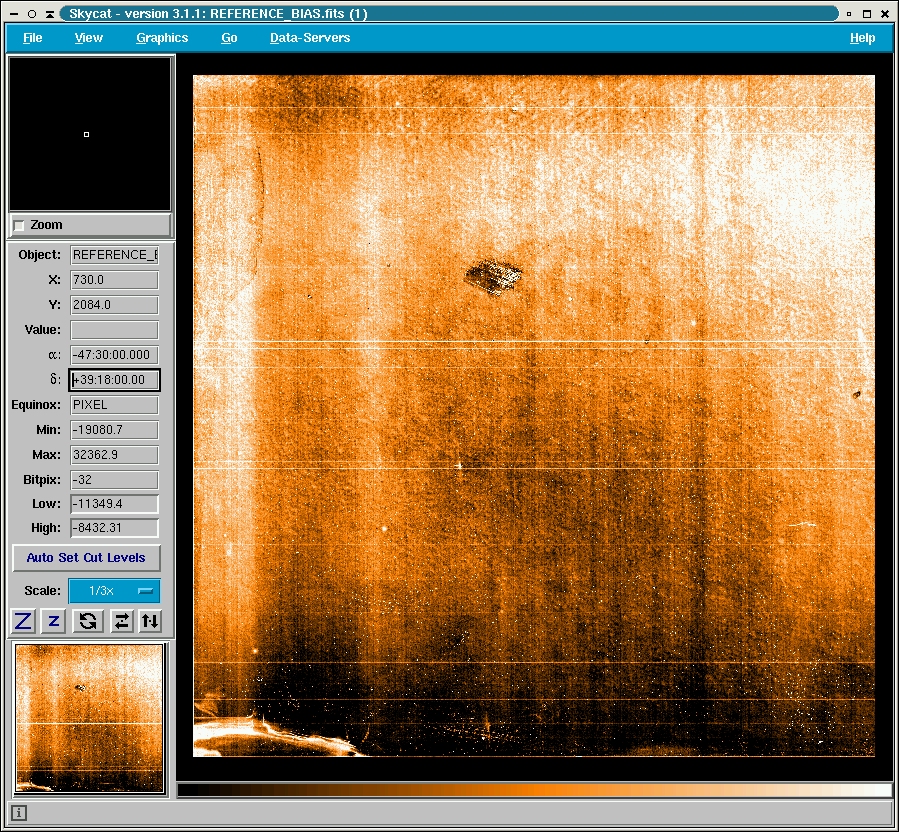Open the File menu

[x=33, y=38]
